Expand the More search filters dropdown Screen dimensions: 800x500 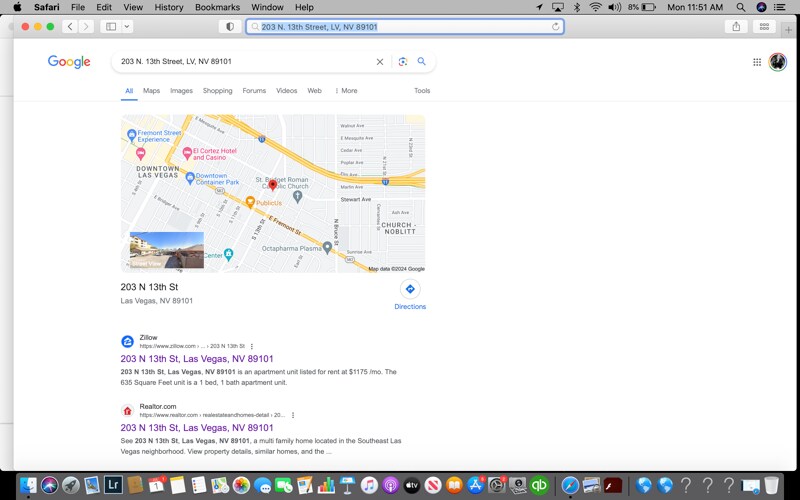(x=346, y=91)
